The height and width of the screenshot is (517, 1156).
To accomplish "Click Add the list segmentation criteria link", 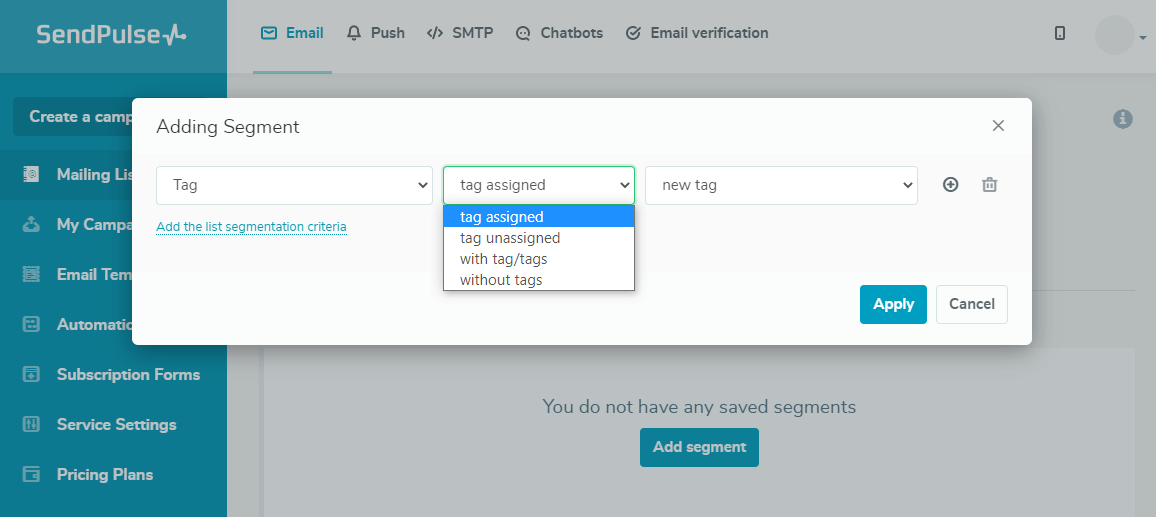I will pos(251,227).
